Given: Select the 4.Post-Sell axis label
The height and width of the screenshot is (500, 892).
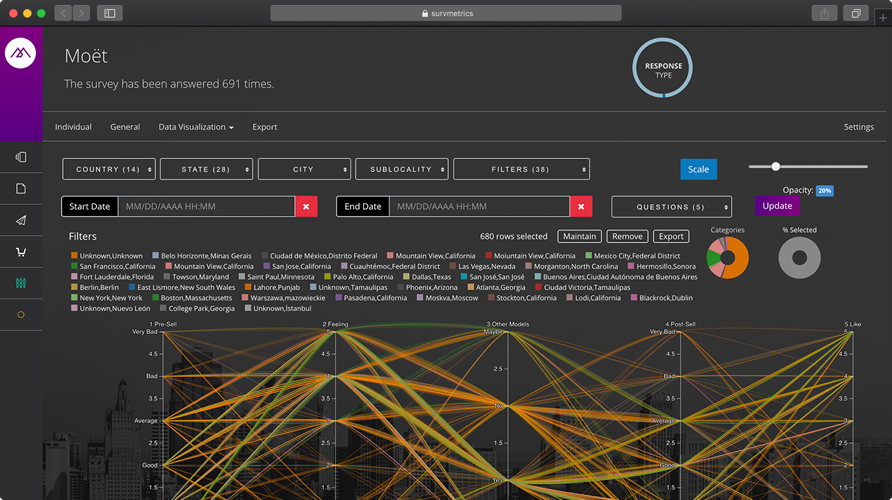Looking at the screenshot, I should click(x=680, y=324).
